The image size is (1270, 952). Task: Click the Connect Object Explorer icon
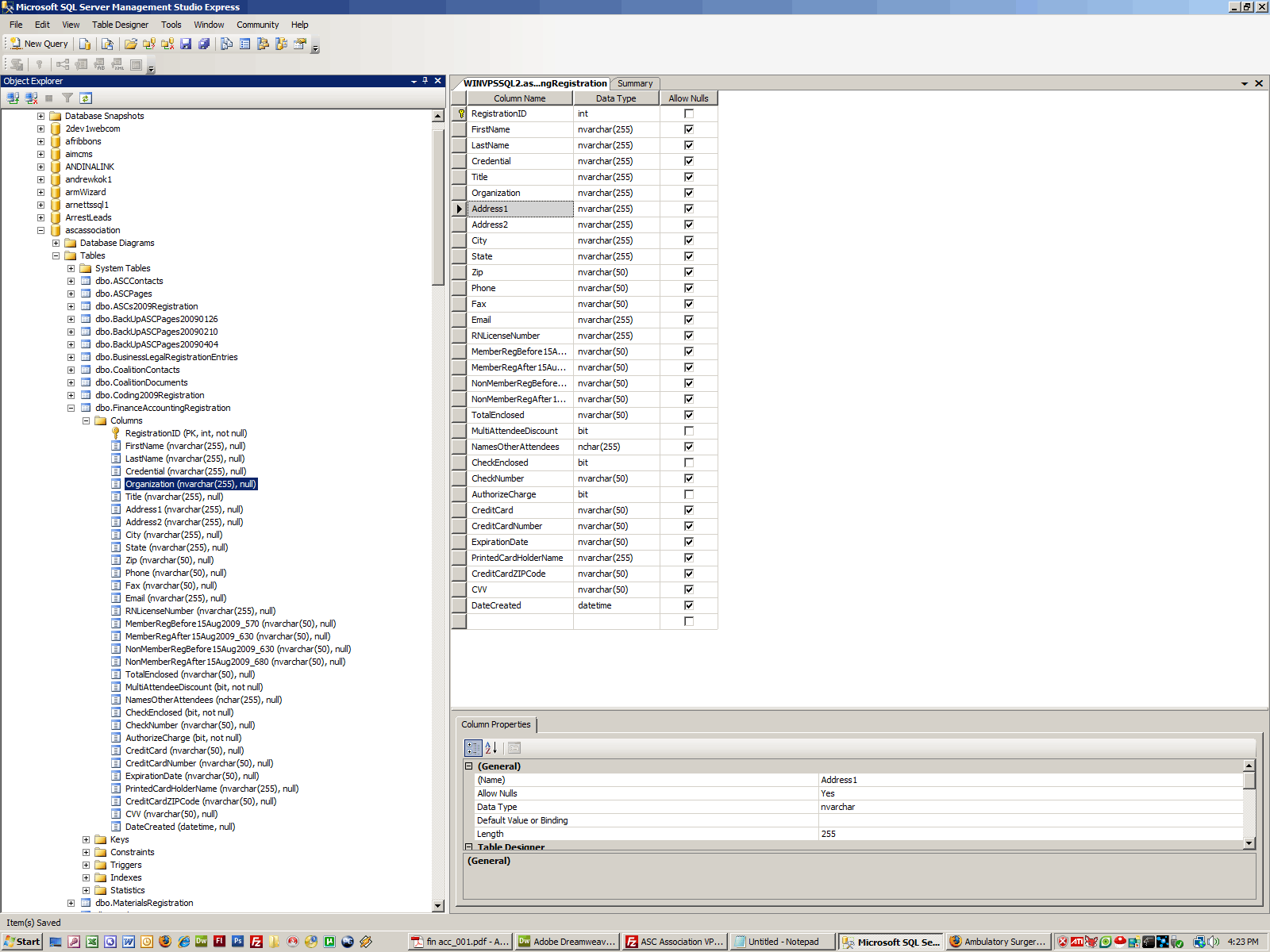pyautogui.click(x=13, y=98)
